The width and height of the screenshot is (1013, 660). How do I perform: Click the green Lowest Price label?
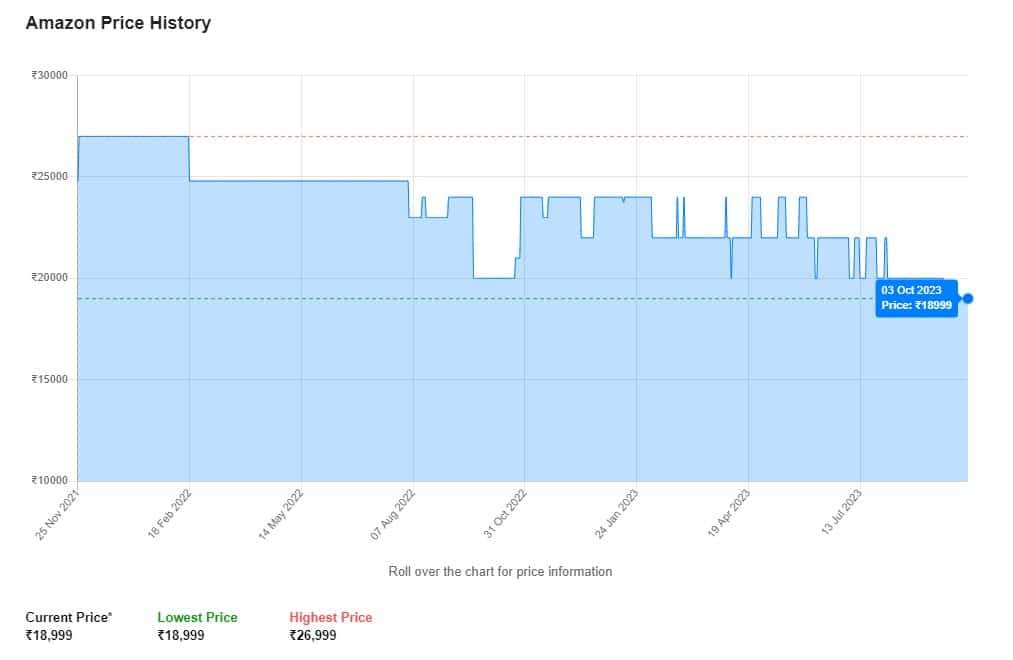pyautogui.click(x=197, y=617)
